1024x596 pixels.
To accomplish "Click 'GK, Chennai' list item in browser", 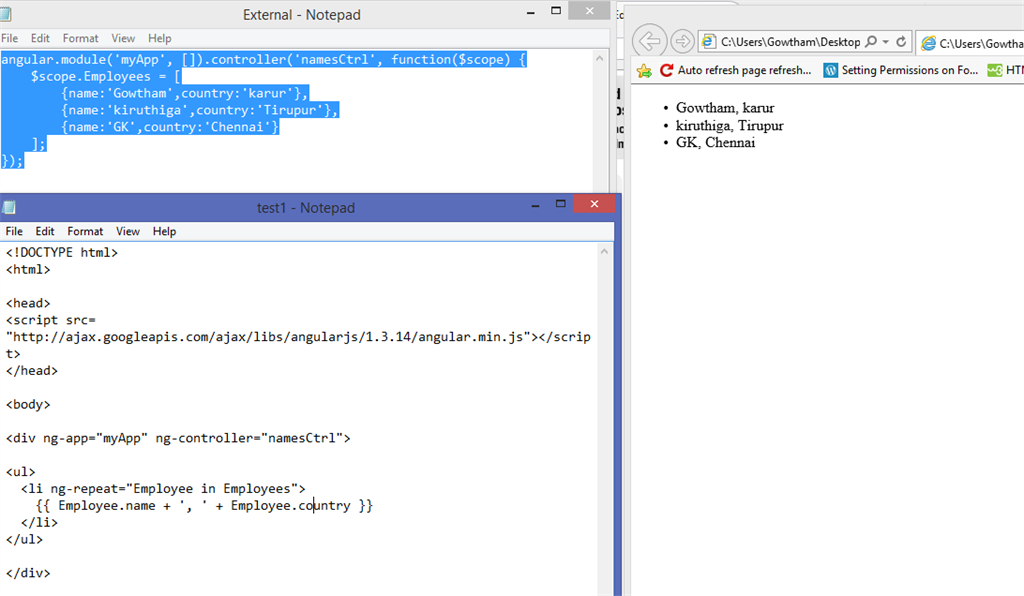I will [x=715, y=142].
